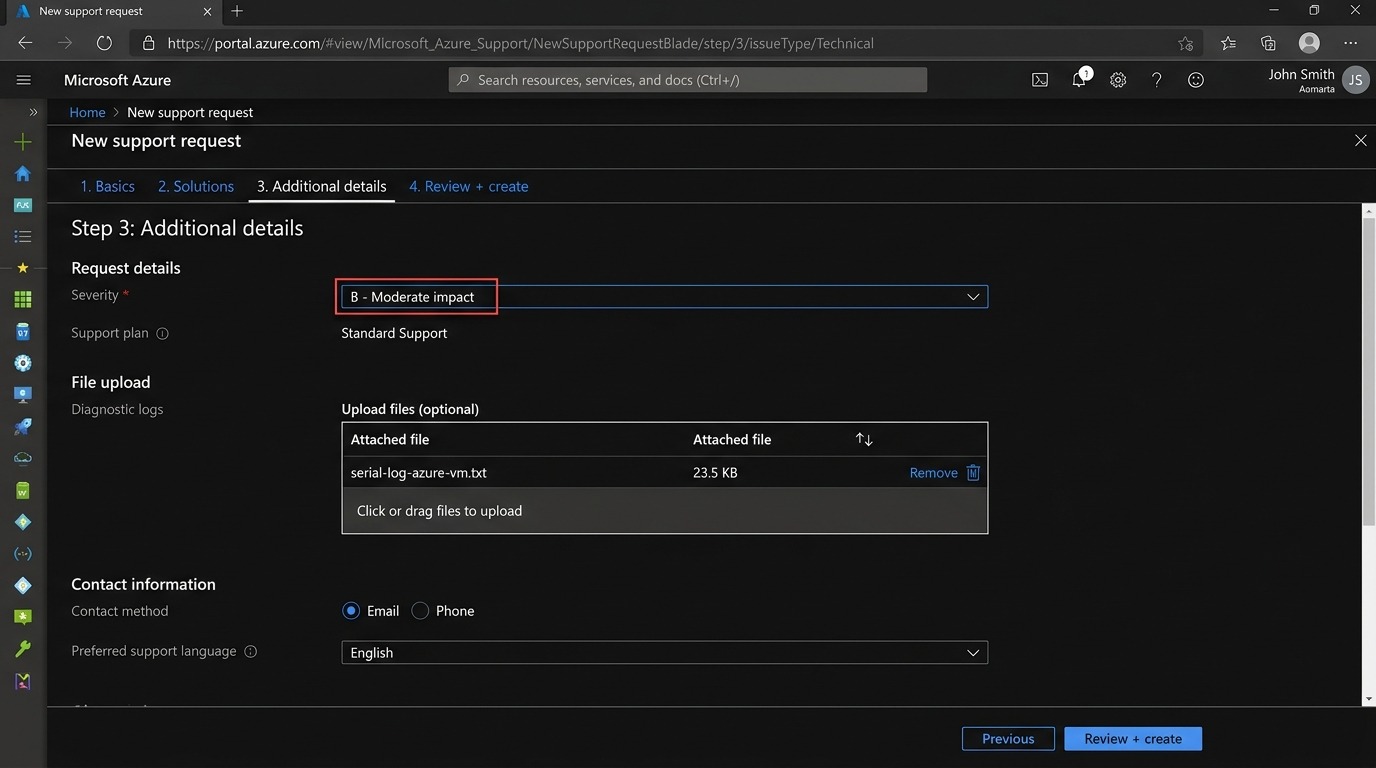
Task: Open the code brackets icon in sidebar
Action: pyautogui.click(x=23, y=553)
